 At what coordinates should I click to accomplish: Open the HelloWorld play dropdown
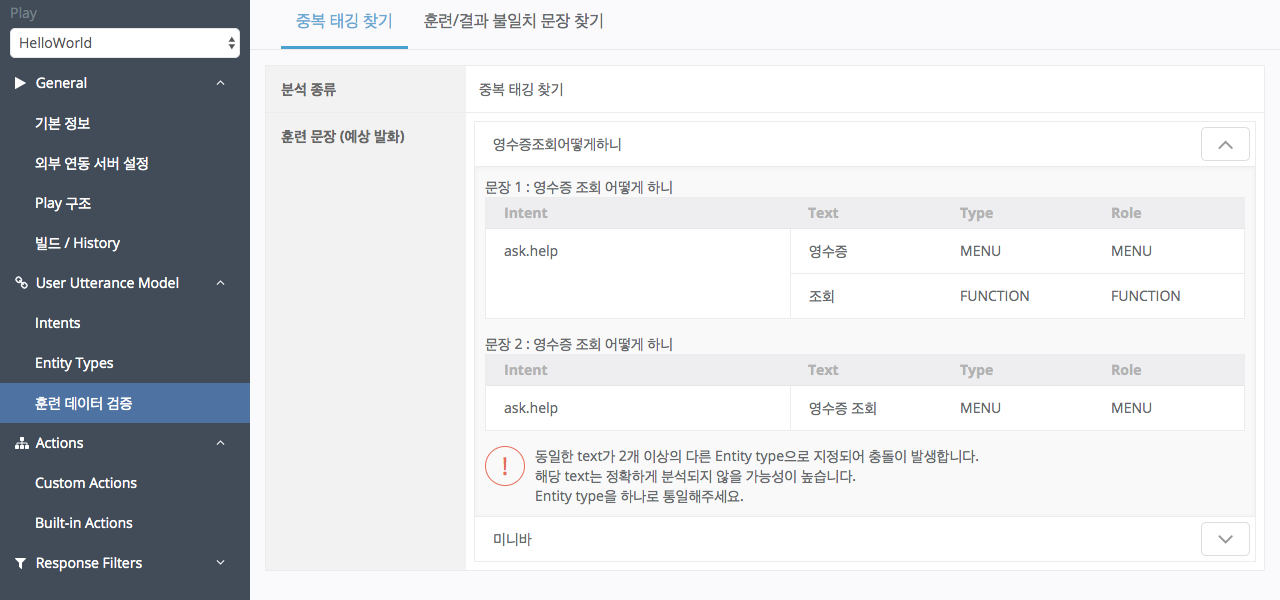(125, 43)
